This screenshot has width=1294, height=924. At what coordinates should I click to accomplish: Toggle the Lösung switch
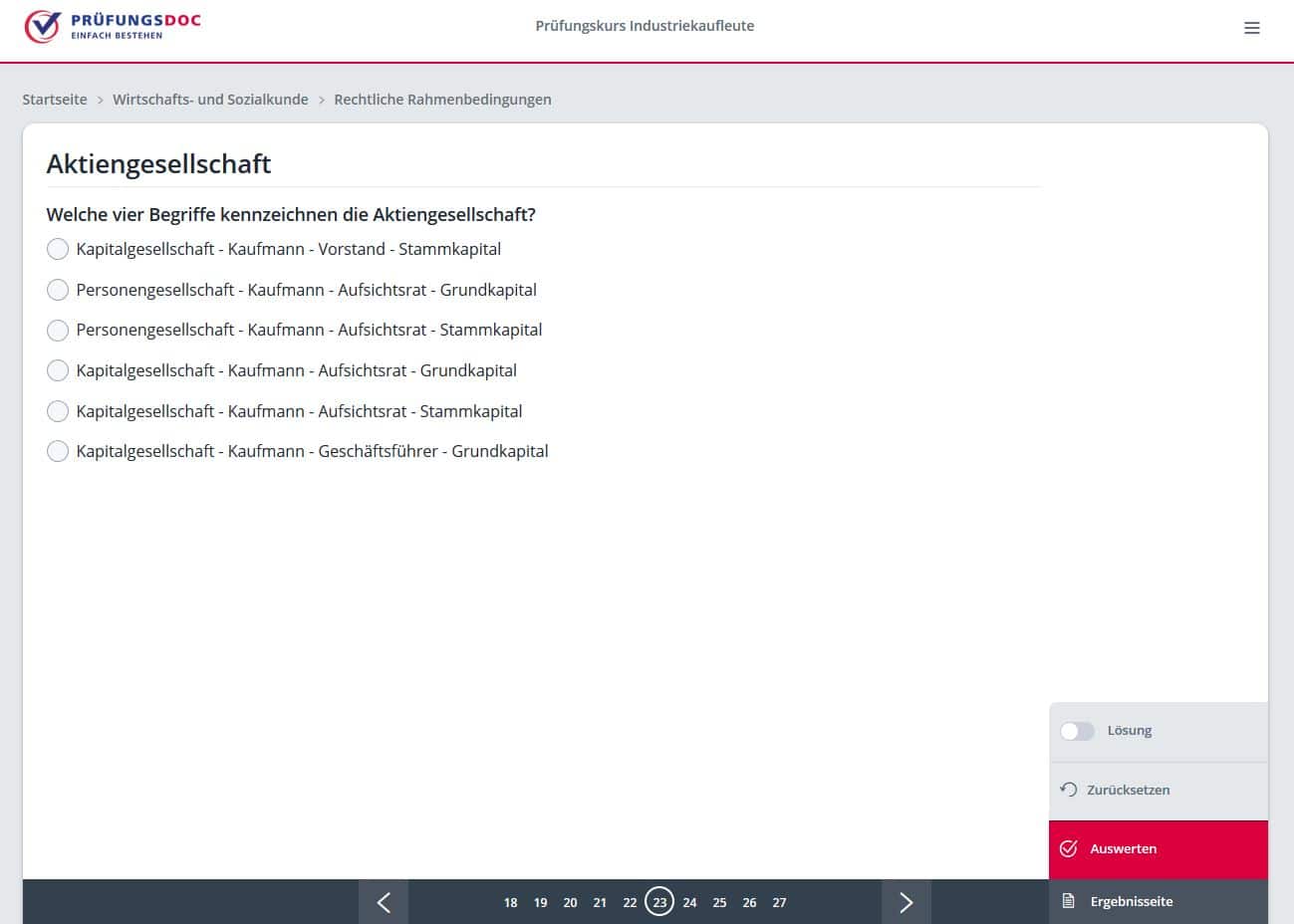[x=1077, y=731]
